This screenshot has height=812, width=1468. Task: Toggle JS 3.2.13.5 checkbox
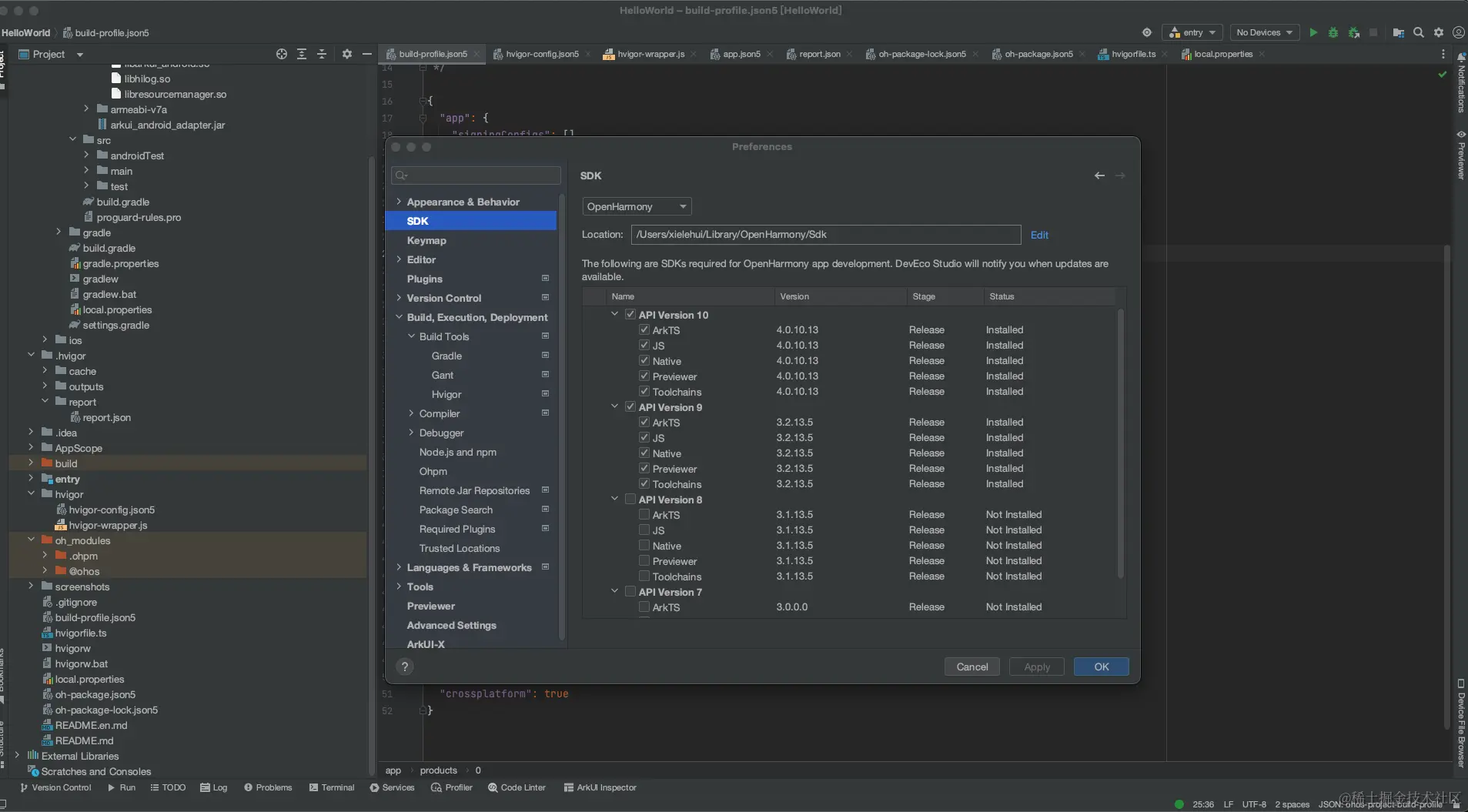tap(644, 438)
